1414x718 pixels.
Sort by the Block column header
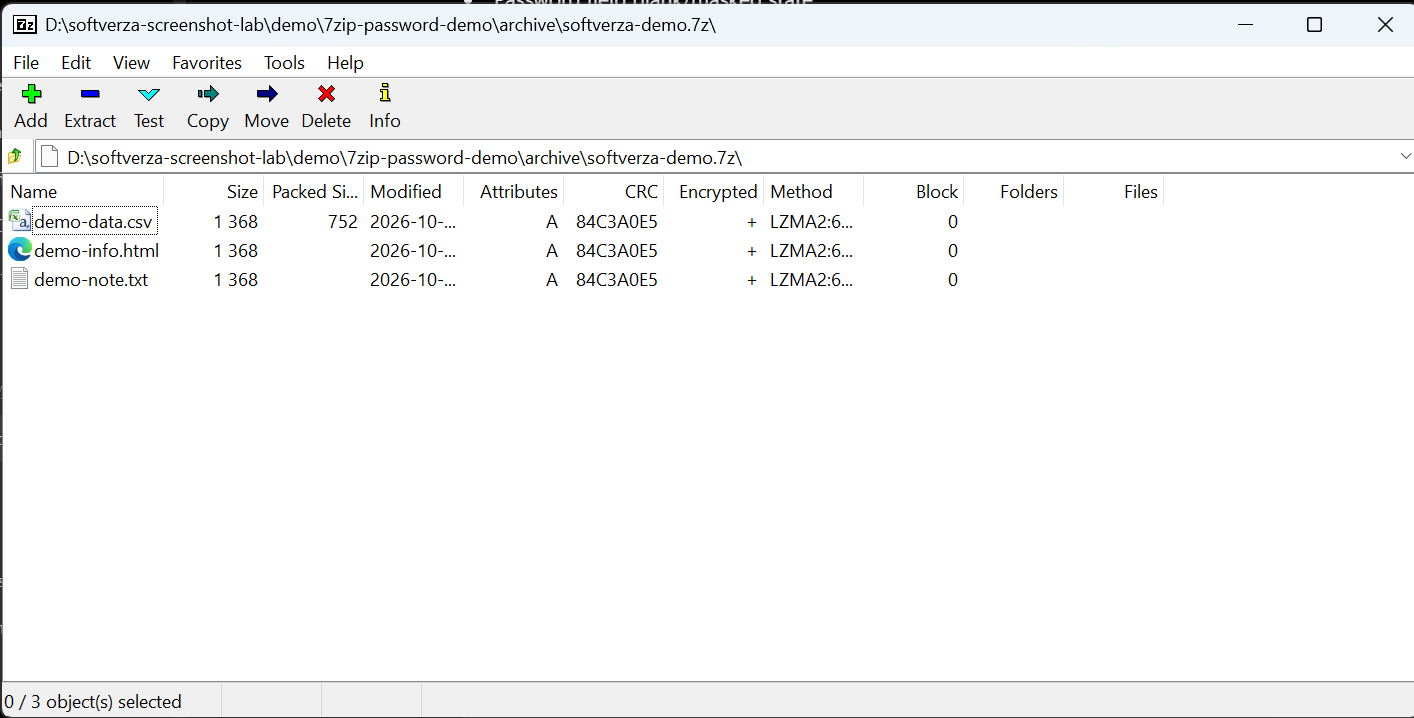[x=914, y=191]
